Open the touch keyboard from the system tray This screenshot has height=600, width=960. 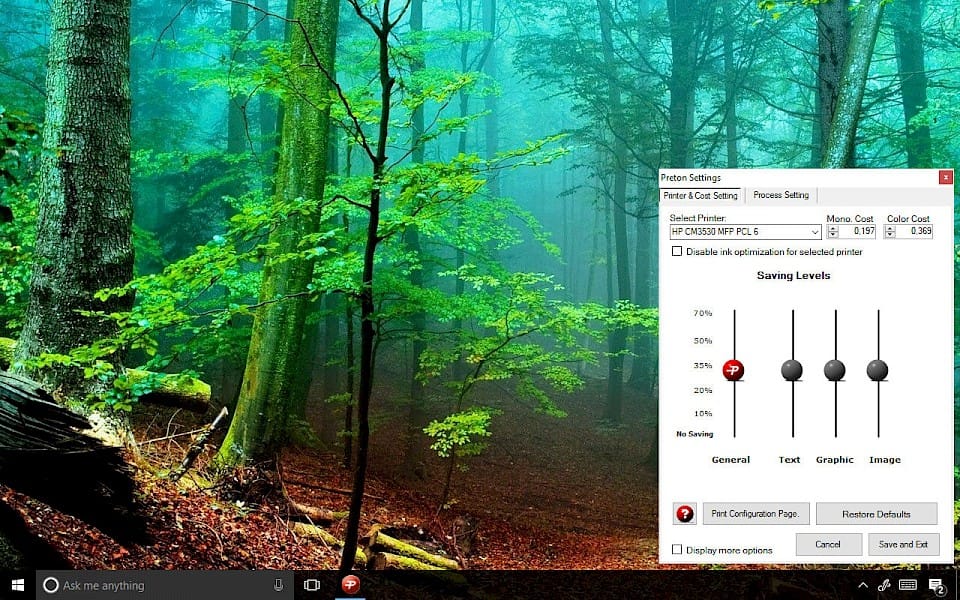point(908,585)
